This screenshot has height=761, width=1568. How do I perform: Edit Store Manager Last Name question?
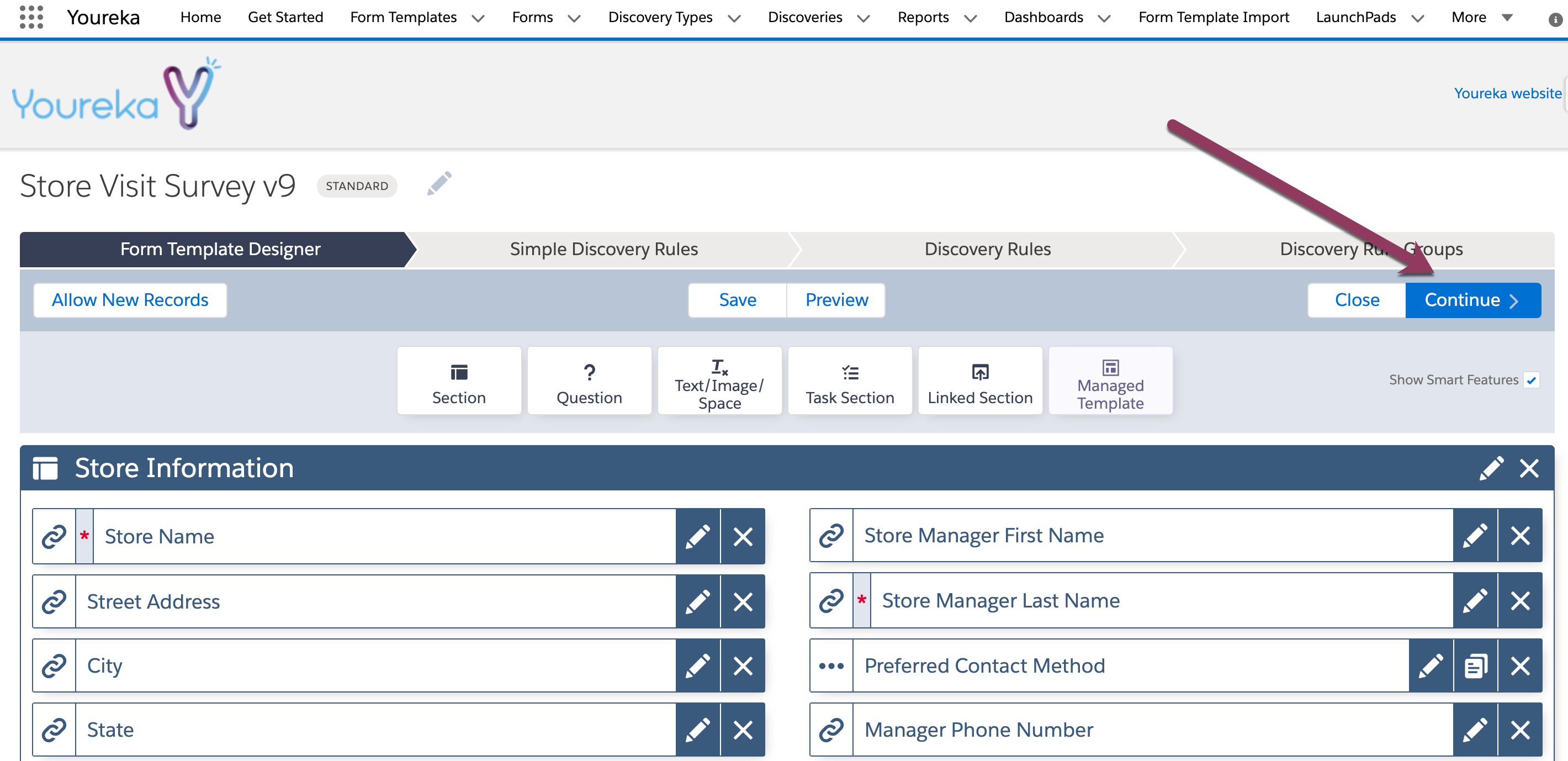pos(1475,600)
